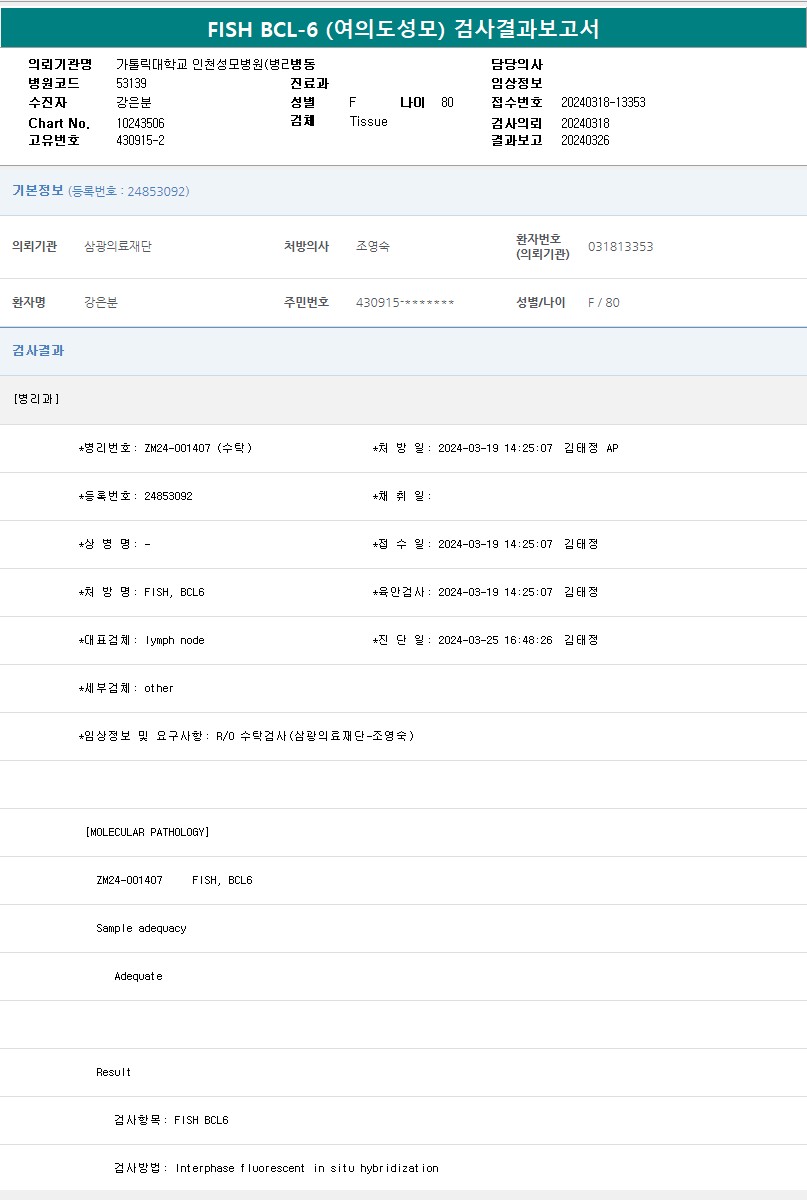The image size is (807, 1200).
Task: Click the 임상정보 및 요구사항 line
Action: (x=246, y=736)
